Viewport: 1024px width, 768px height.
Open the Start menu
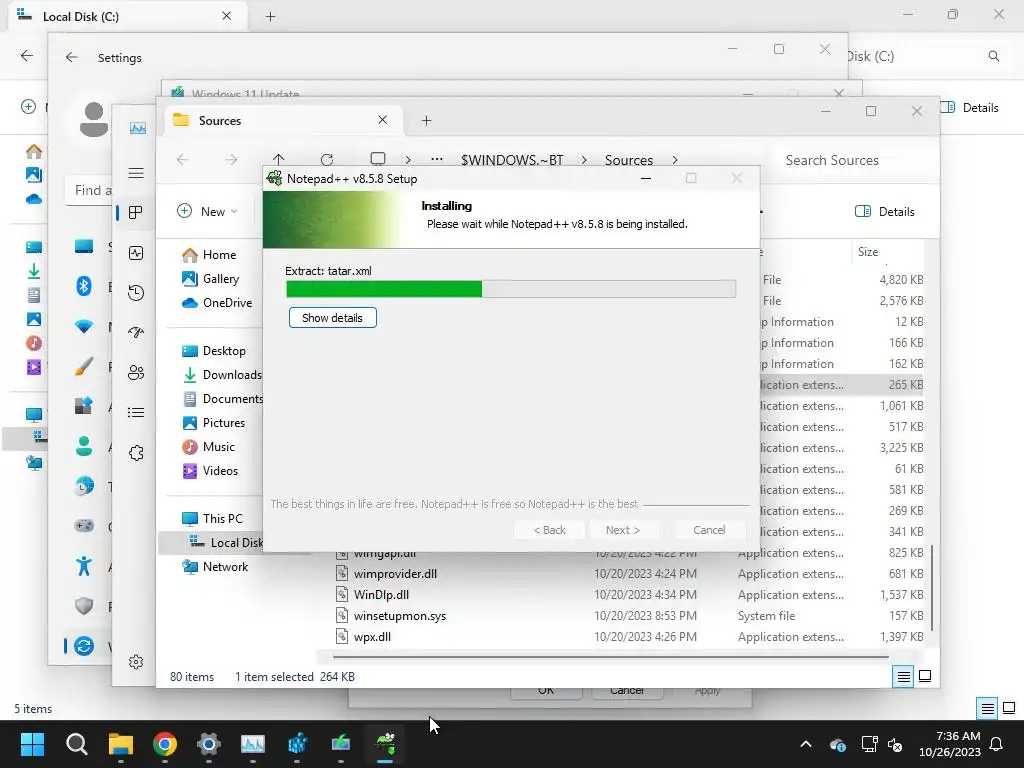(32, 744)
